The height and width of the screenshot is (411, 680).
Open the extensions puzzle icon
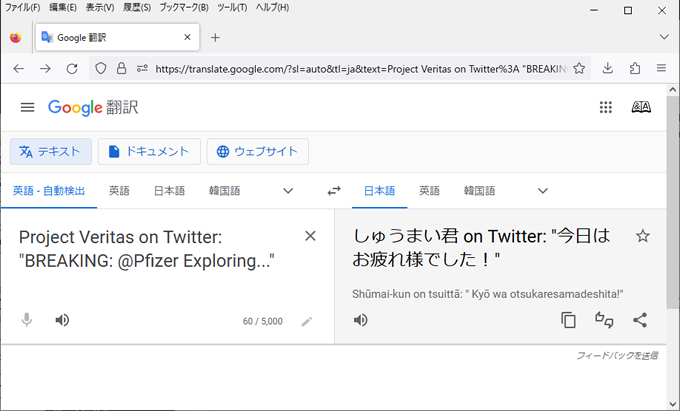635,68
